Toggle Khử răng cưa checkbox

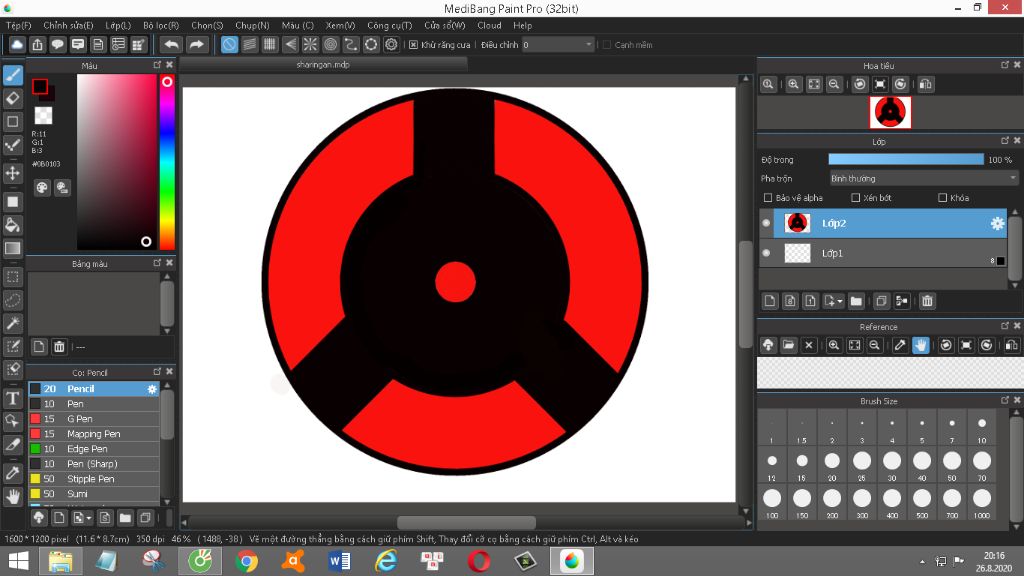tap(413, 45)
